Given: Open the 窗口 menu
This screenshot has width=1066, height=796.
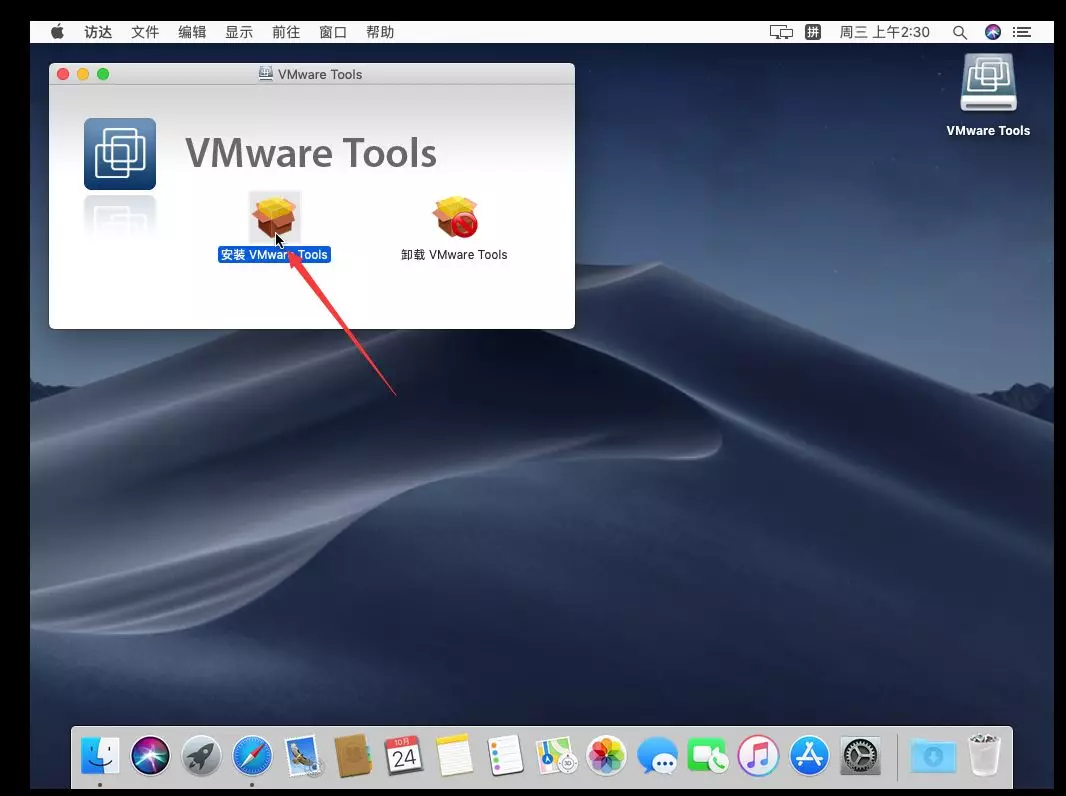Looking at the screenshot, I should point(333,32).
